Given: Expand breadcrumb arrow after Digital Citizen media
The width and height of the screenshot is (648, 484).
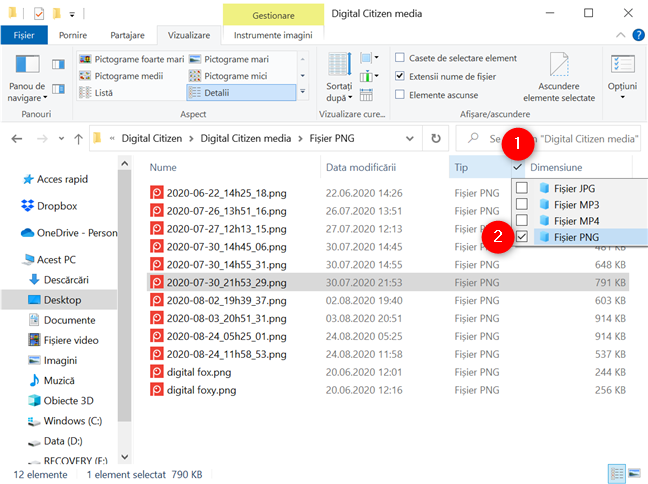Looking at the screenshot, I should coord(300,138).
